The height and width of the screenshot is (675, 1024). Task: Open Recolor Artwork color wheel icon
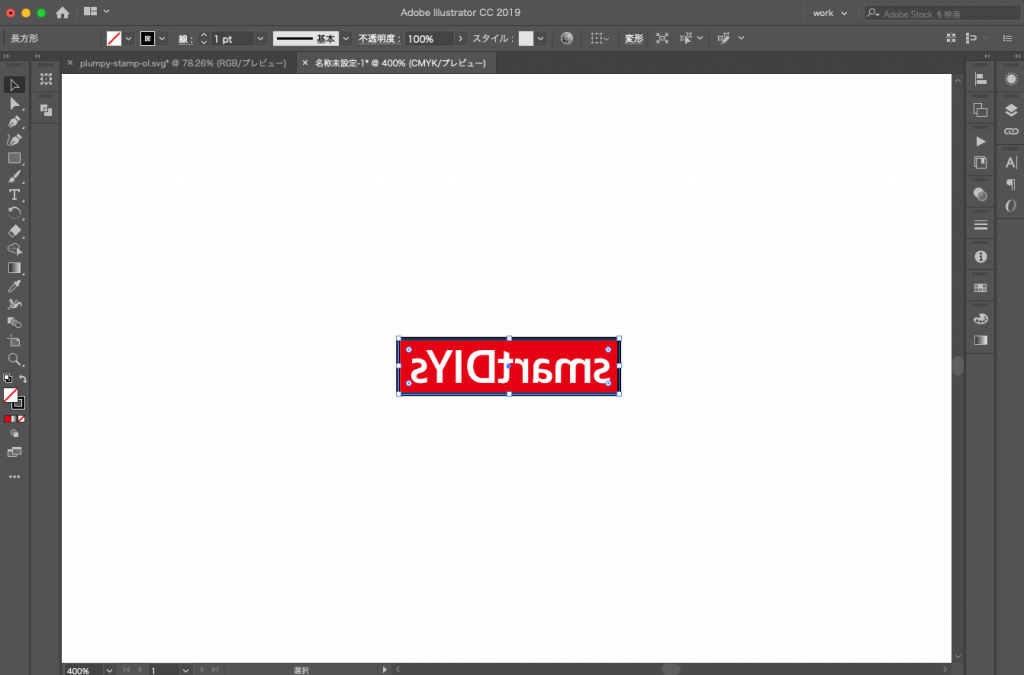(567, 39)
